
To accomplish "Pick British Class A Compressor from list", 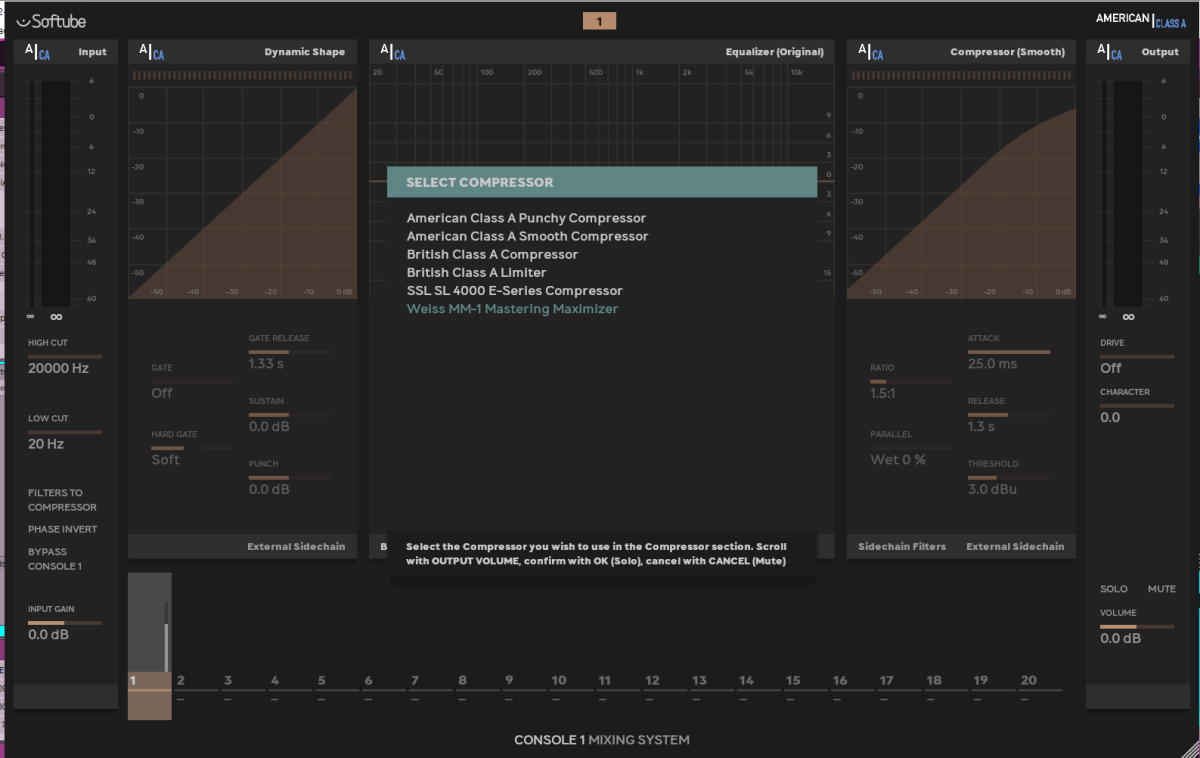I will [x=492, y=254].
